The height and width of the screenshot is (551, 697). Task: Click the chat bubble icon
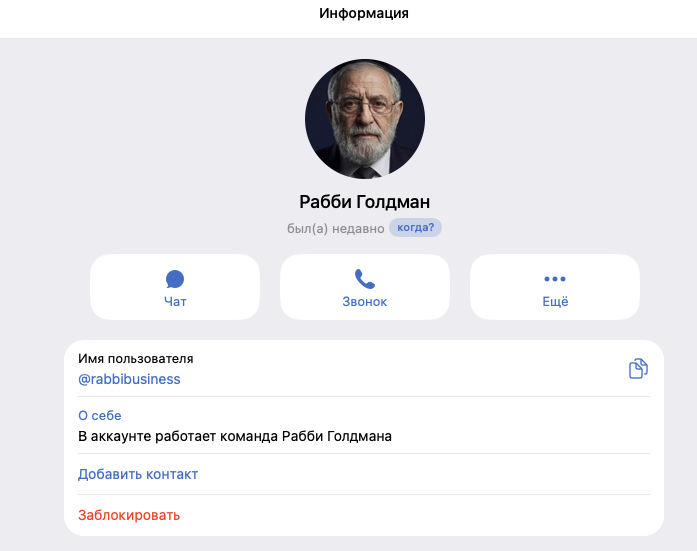pos(175,279)
